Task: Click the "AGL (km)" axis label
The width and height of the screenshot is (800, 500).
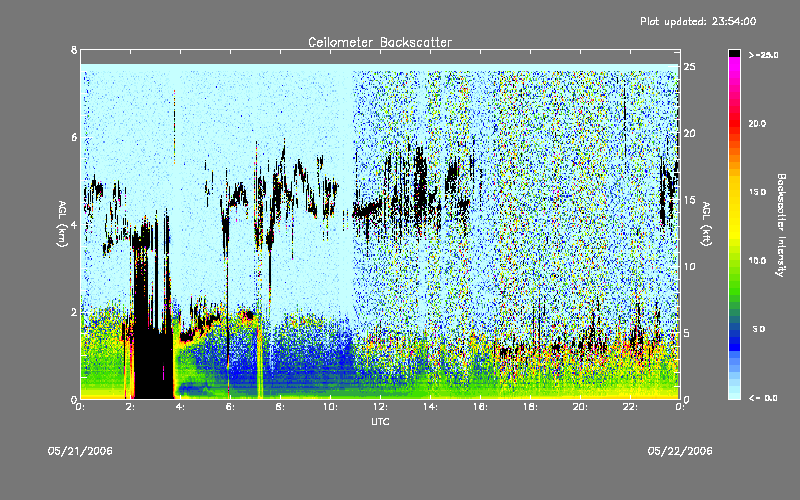Action: pyautogui.click(x=62, y=223)
